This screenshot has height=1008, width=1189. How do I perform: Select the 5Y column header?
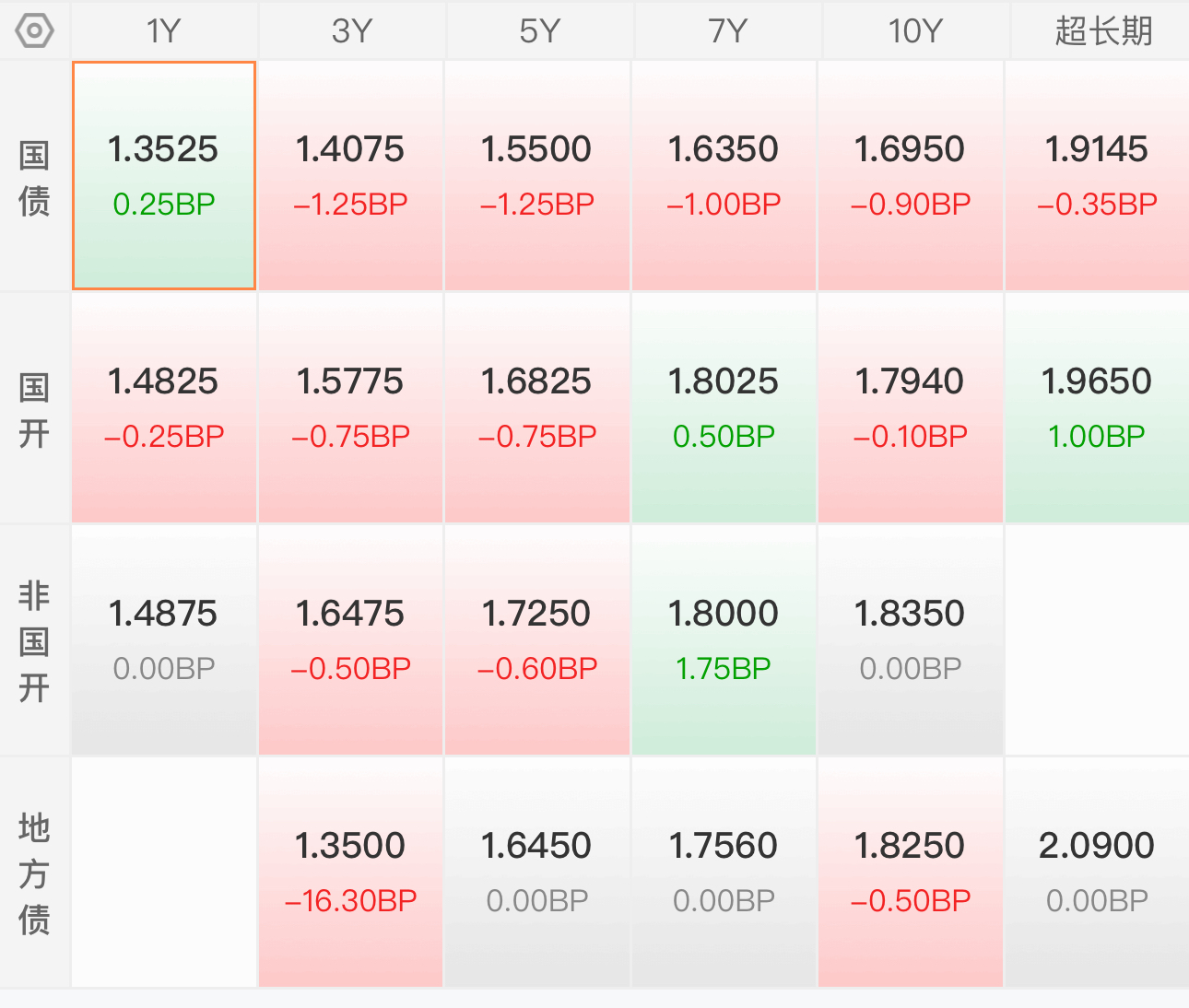tap(539, 31)
